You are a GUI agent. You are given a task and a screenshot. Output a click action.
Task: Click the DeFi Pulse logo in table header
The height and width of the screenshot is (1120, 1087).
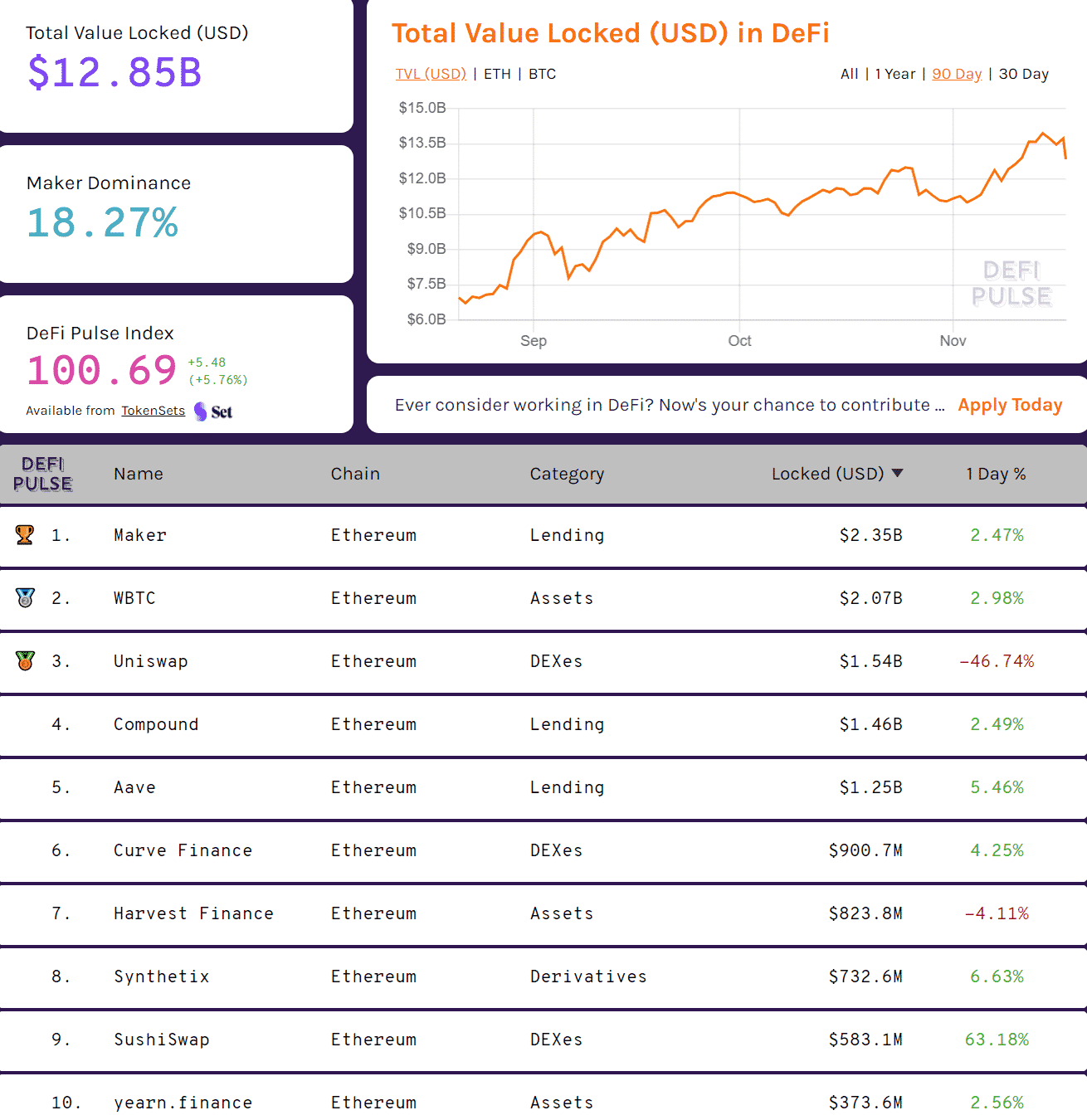point(43,475)
